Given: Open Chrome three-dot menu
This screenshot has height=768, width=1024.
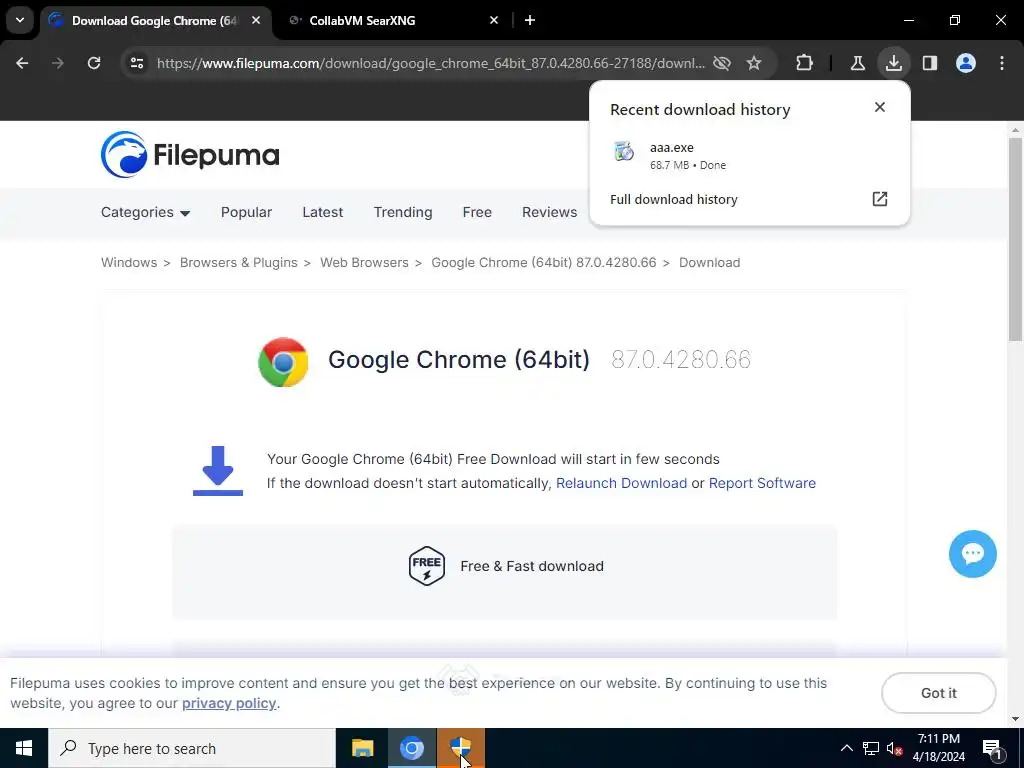Looking at the screenshot, I should 1002,63.
